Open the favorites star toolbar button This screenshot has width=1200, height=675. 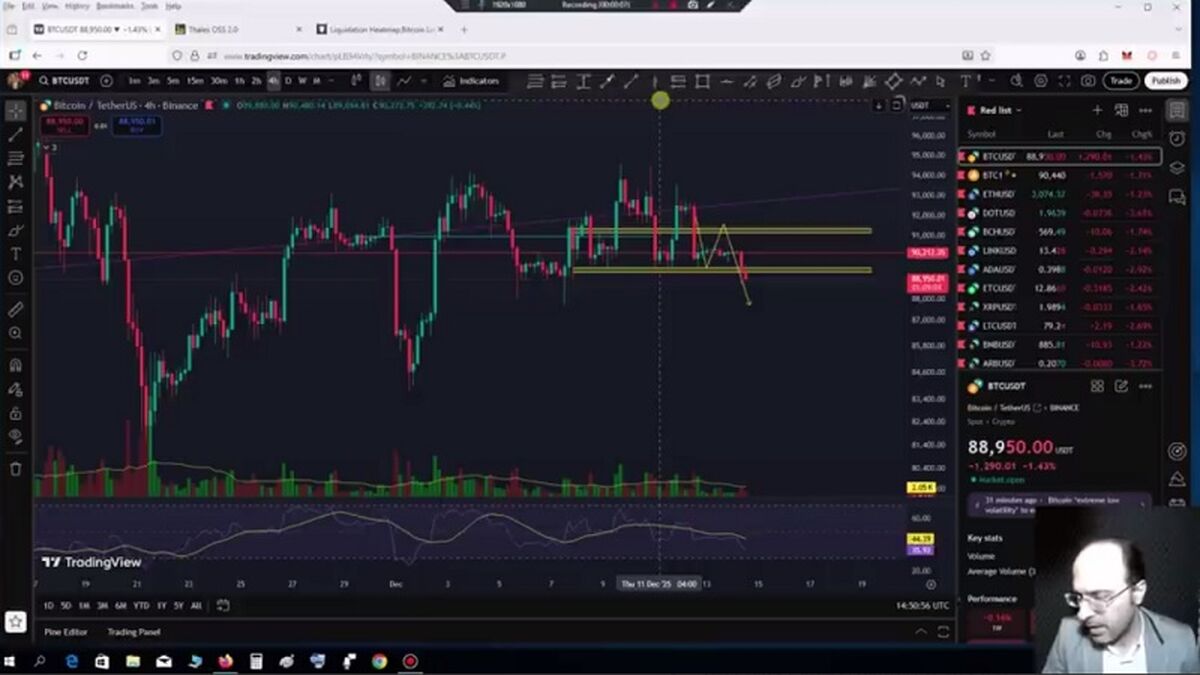click(15, 621)
